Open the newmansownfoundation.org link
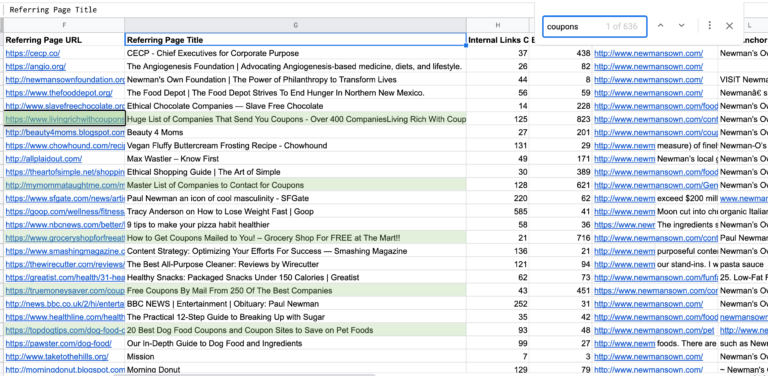 [65, 79]
